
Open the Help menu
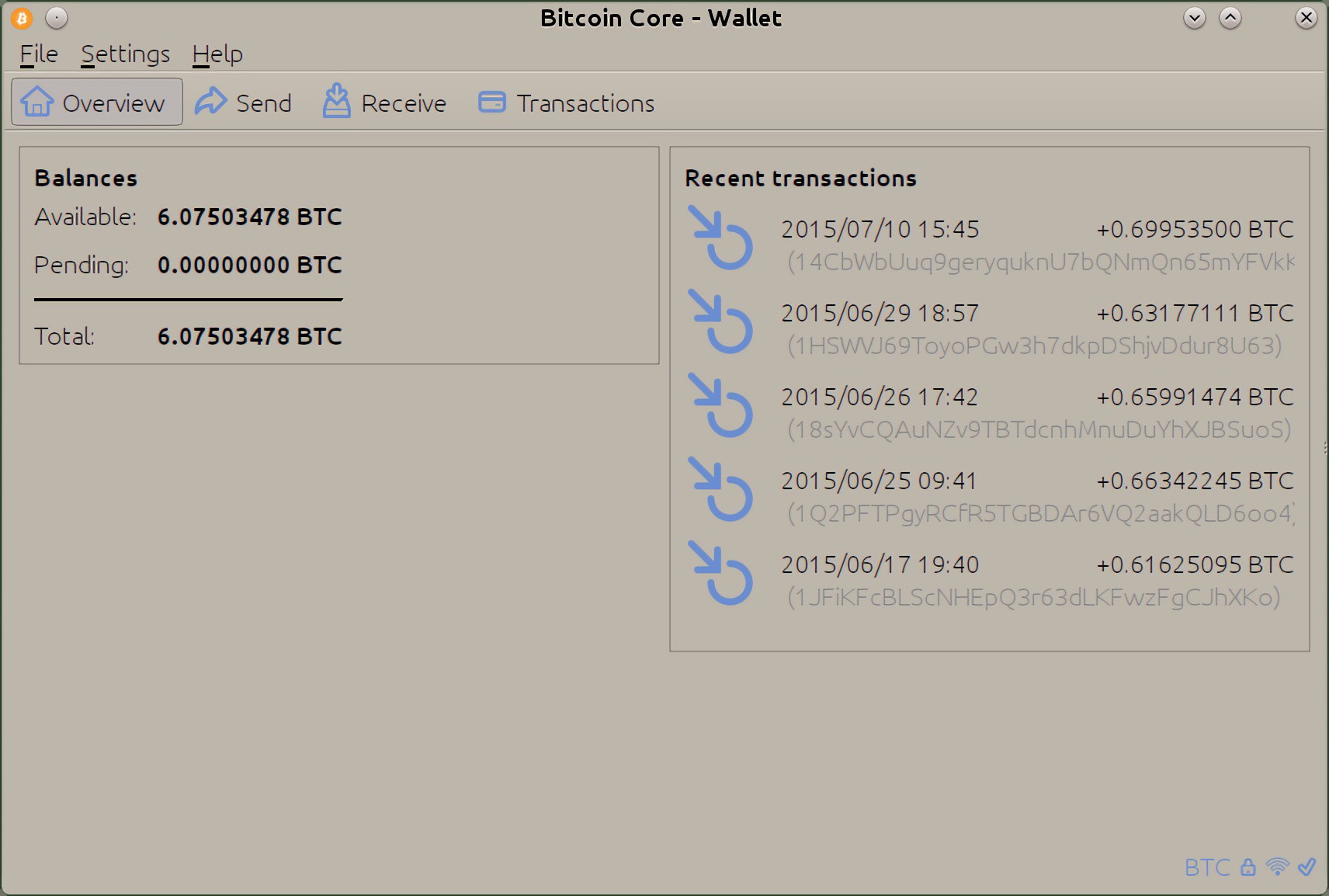click(x=217, y=54)
